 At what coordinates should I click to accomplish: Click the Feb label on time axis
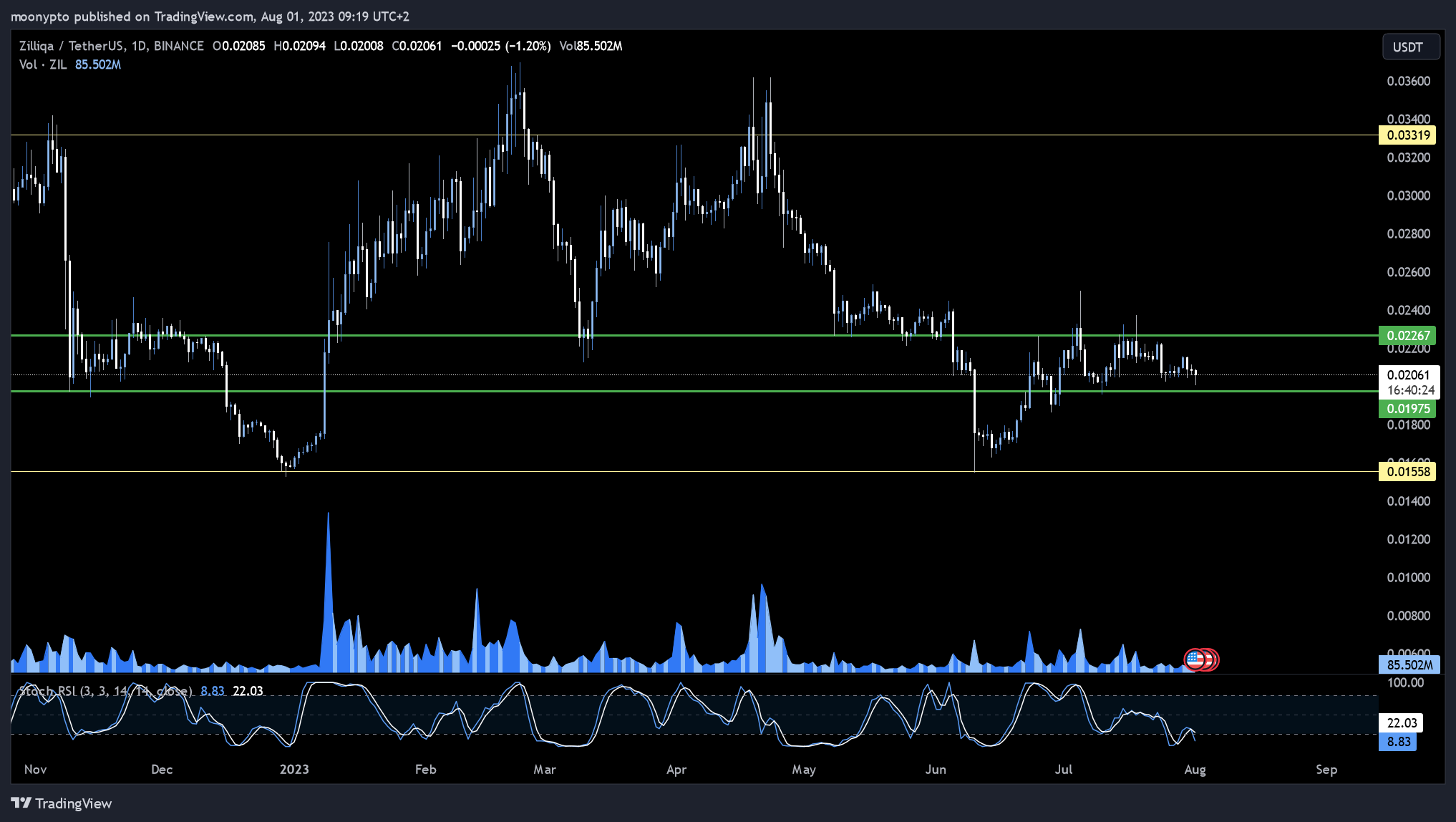tap(425, 770)
